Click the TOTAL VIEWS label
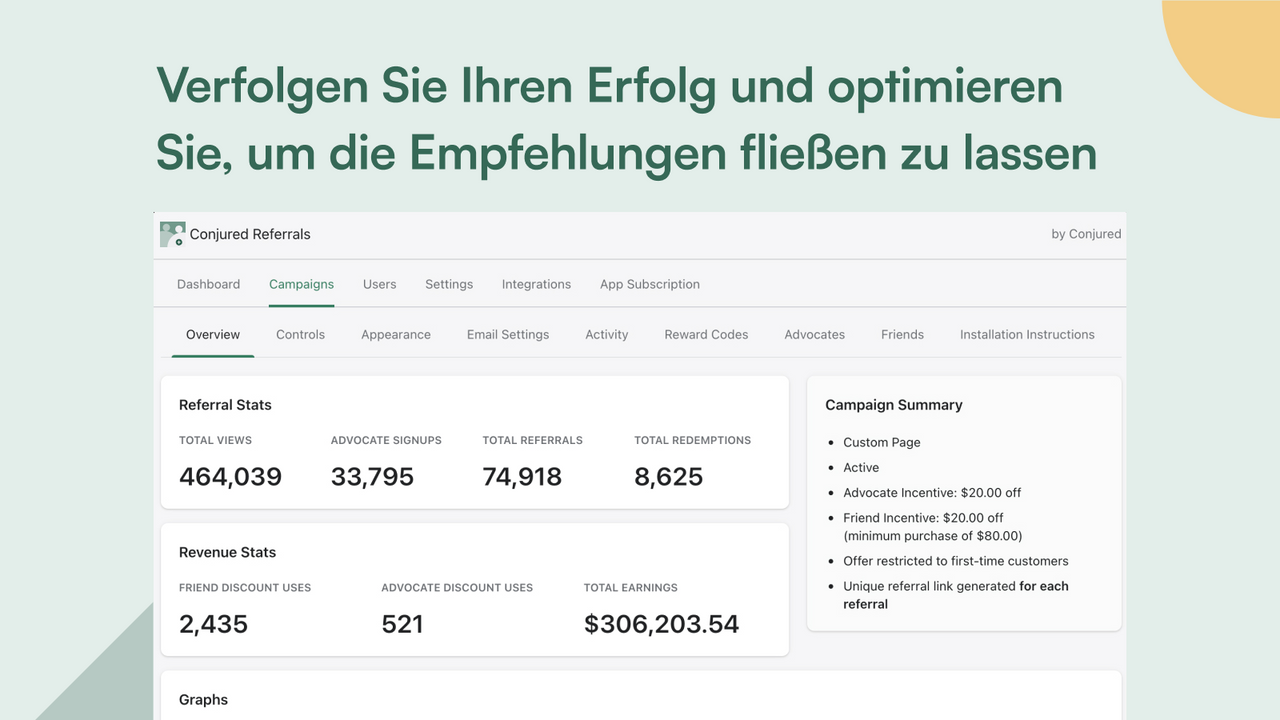This screenshot has width=1280, height=720. [215, 440]
